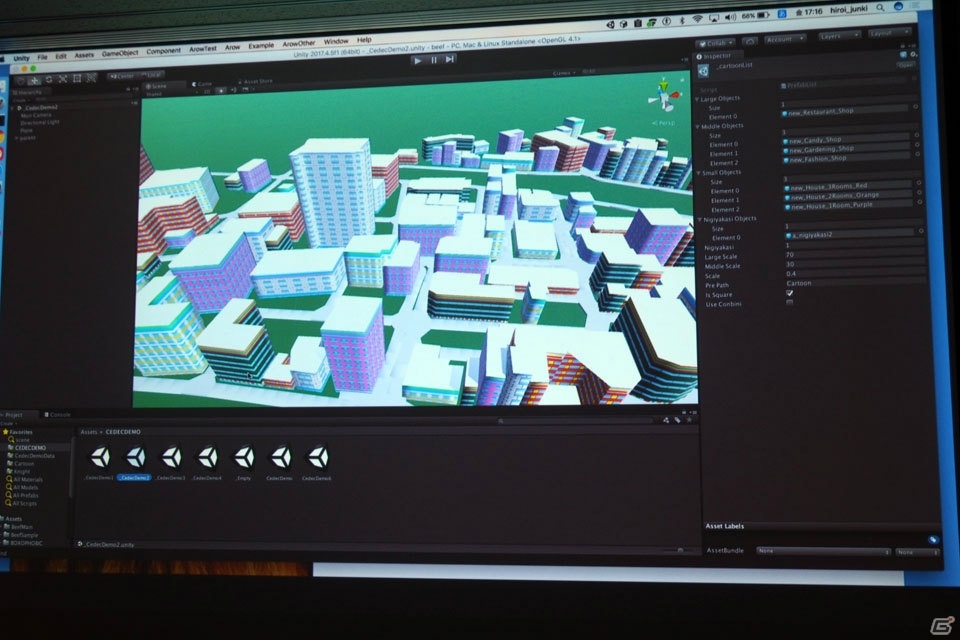
Task: Open the Inspector gear settings menu
Action: point(913,55)
